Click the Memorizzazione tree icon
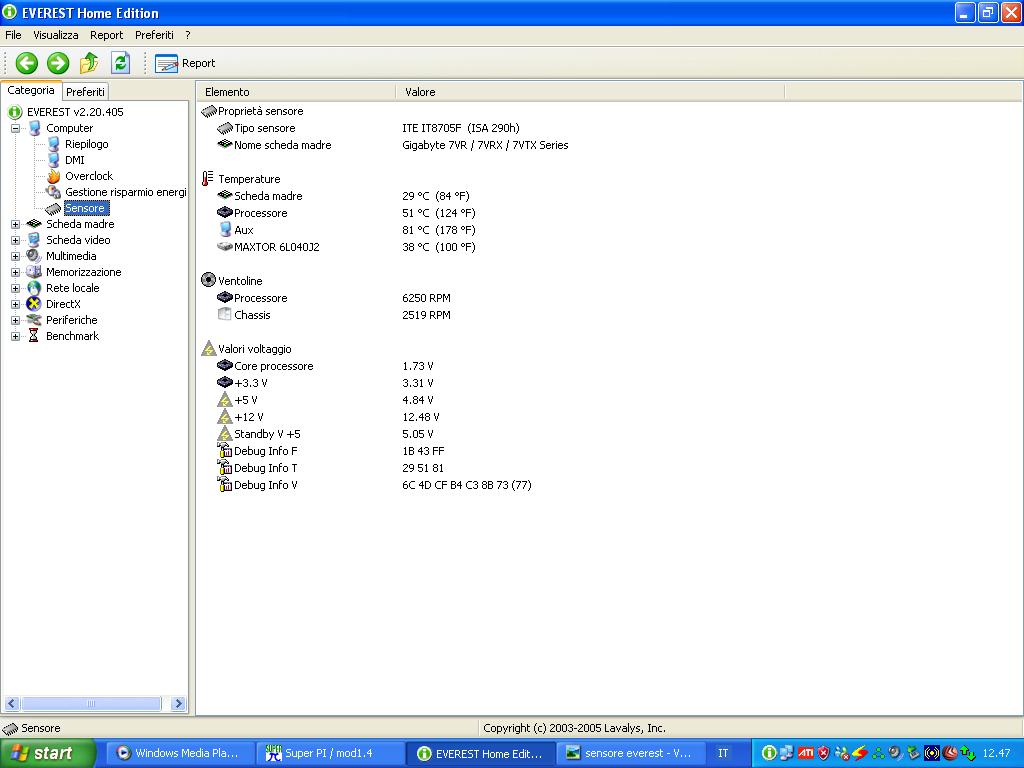 point(34,272)
